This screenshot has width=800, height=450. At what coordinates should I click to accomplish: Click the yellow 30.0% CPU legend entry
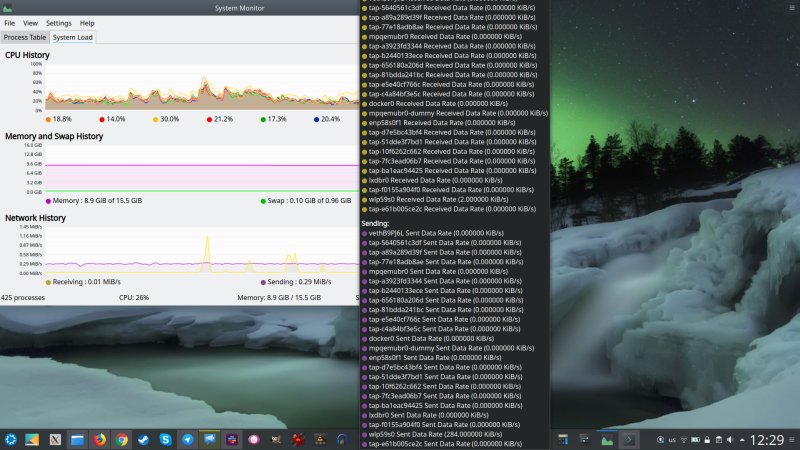[166, 119]
